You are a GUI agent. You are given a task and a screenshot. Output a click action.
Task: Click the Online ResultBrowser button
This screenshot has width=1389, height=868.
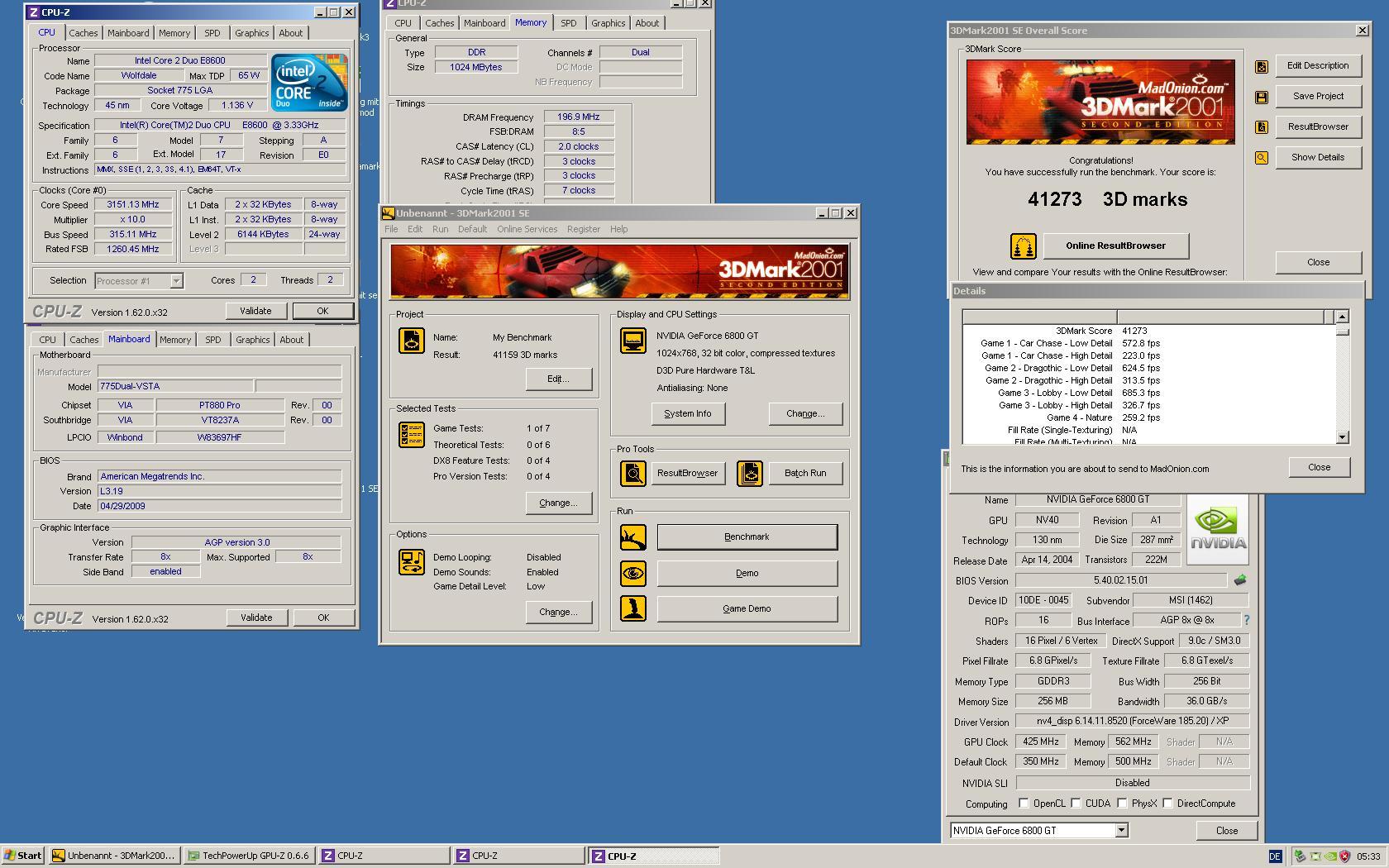tap(1115, 246)
